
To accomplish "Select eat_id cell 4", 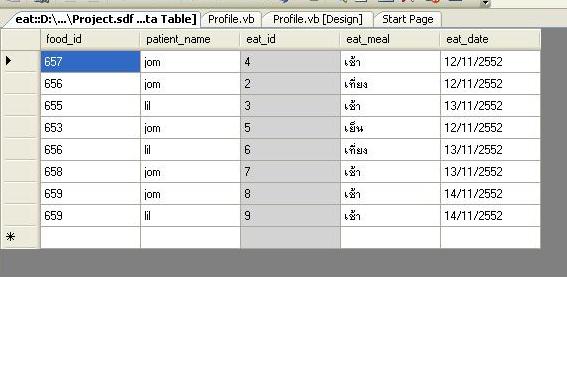I will (x=290, y=62).
